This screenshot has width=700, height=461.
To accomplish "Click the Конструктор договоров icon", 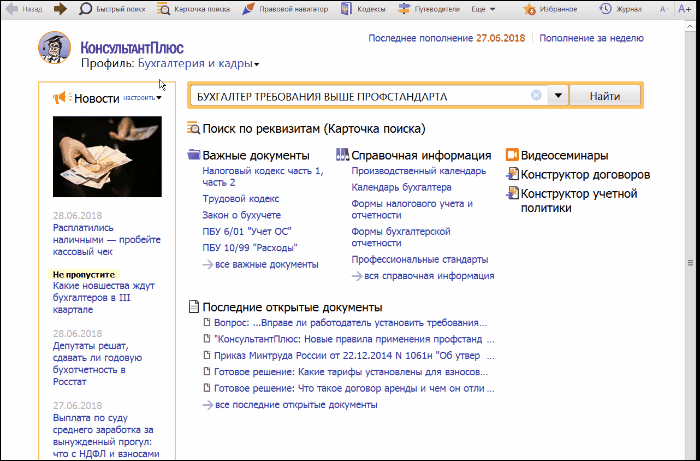I will point(512,174).
